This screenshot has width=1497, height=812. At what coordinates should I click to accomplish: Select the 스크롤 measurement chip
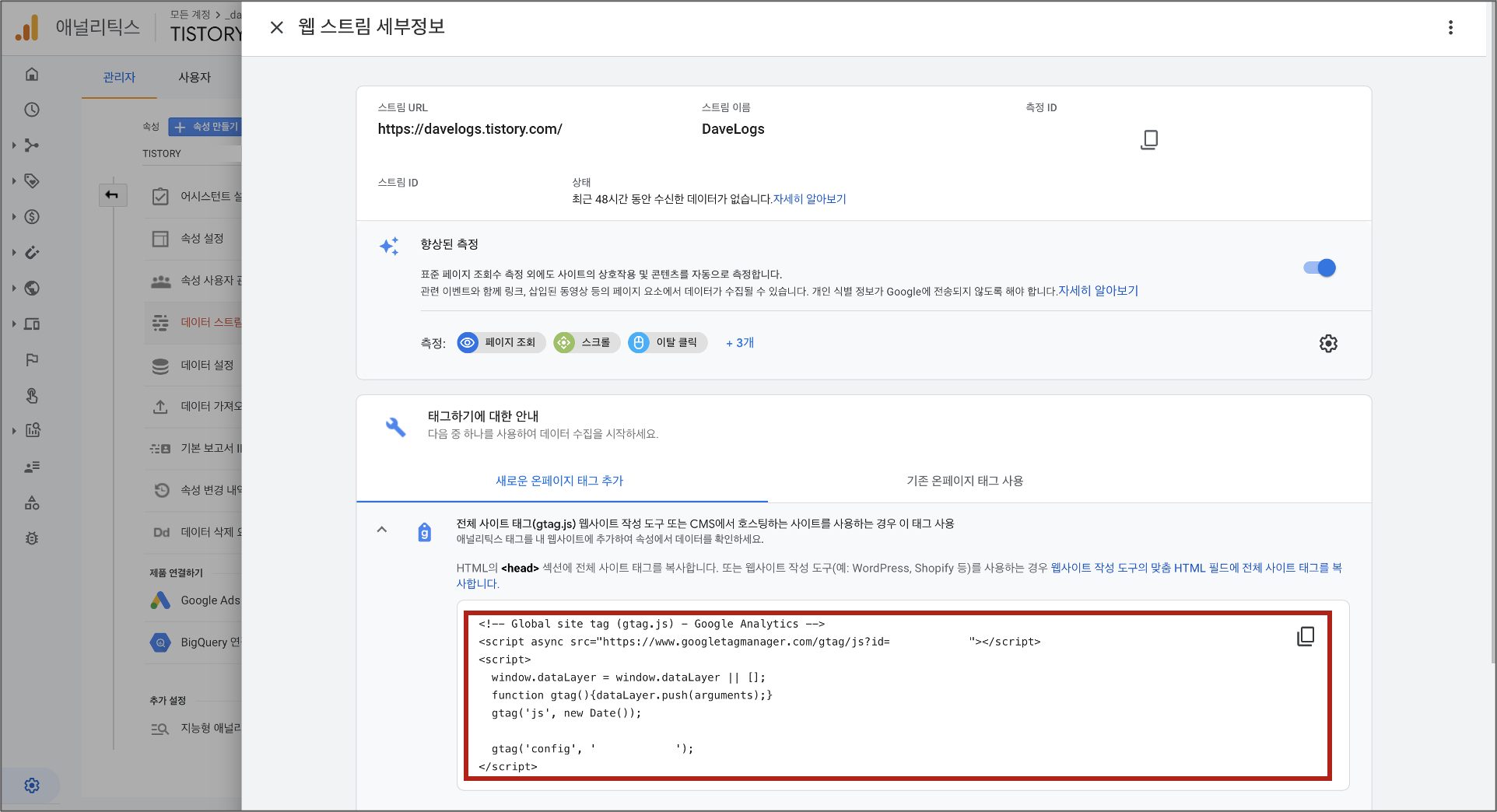(x=587, y=342)
